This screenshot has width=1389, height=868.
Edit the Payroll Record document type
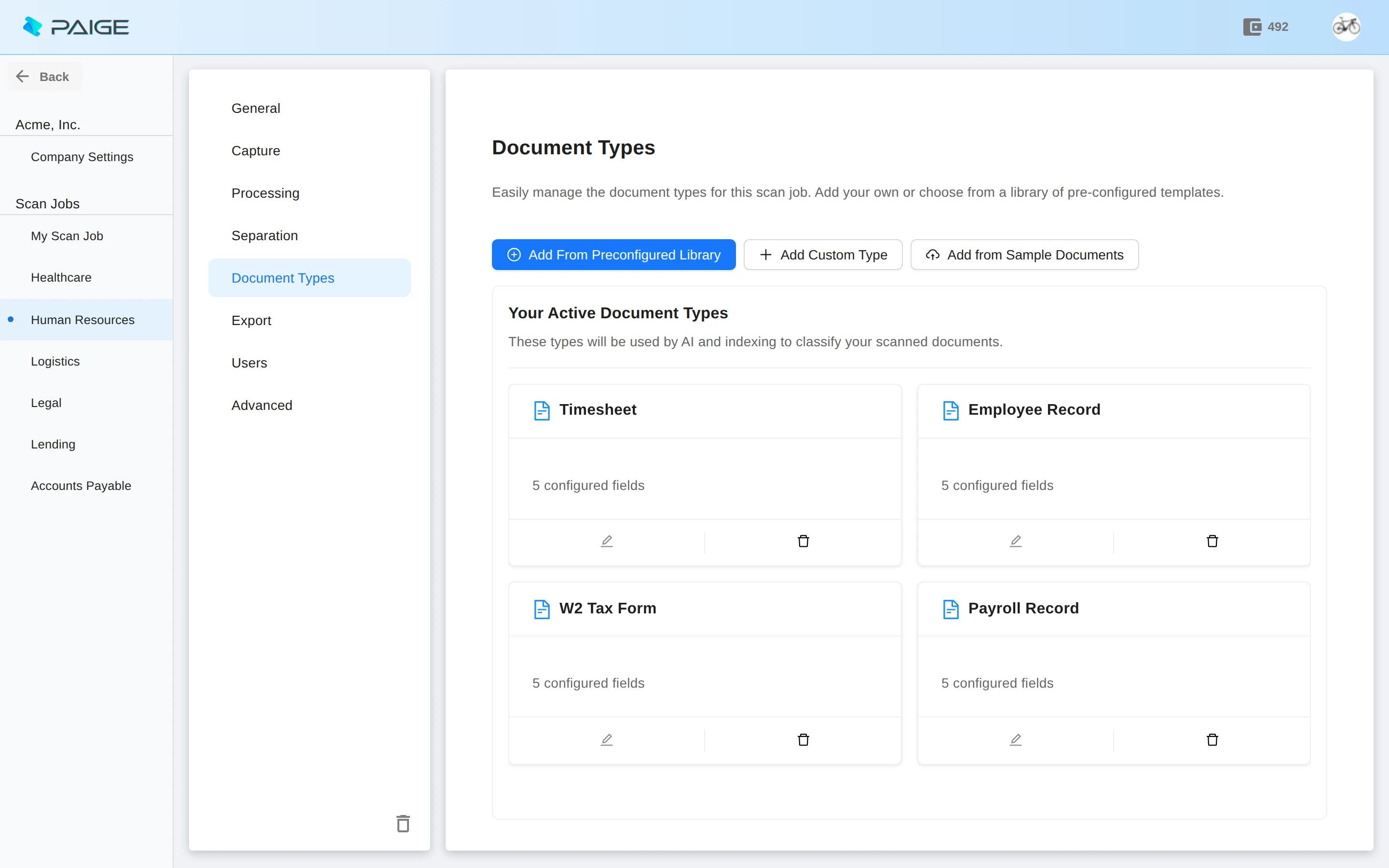1015,739
